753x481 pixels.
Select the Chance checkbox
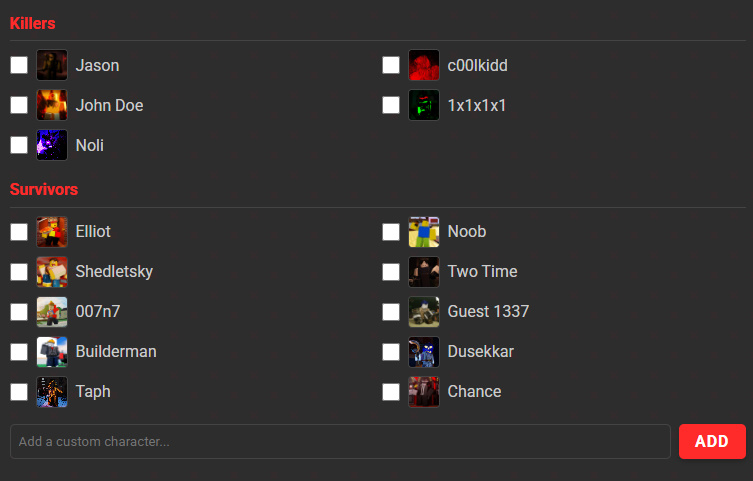(x=391, y=392)
